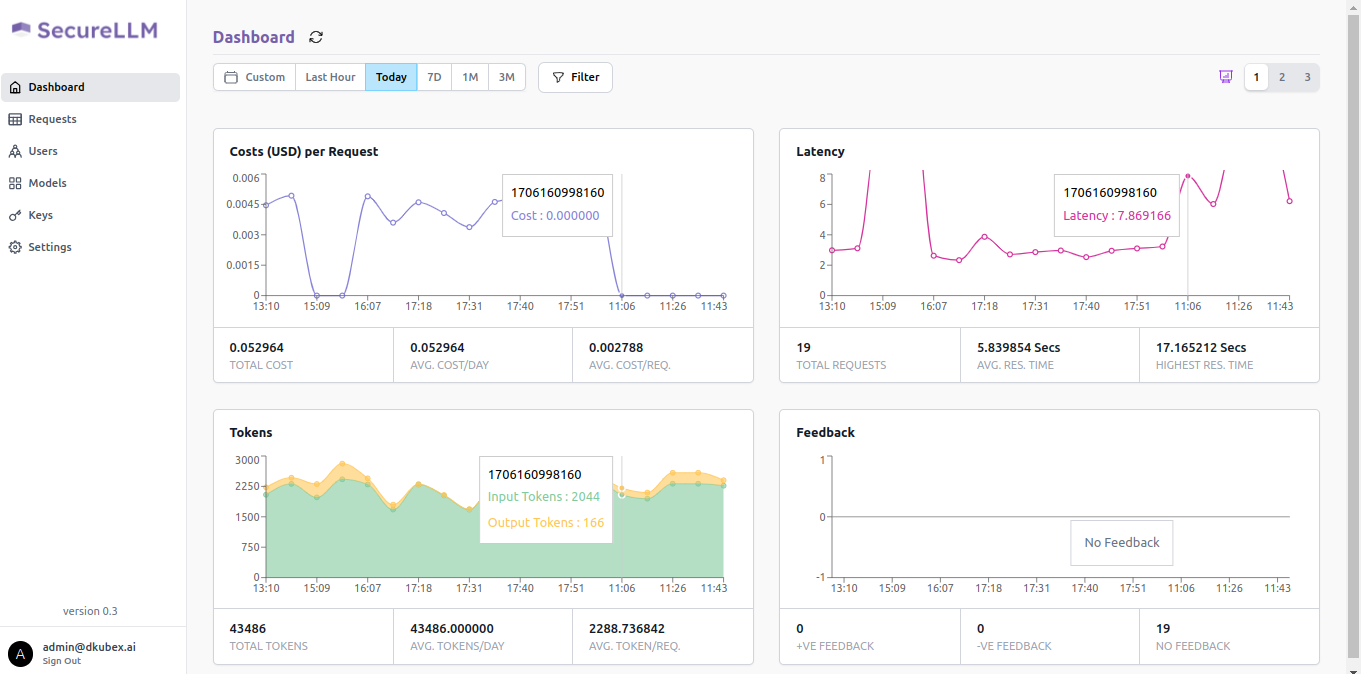The width and height of the screenshot is (1361, 674).
Task: Open the Requests page from sidebar
Action: point(52,119)
